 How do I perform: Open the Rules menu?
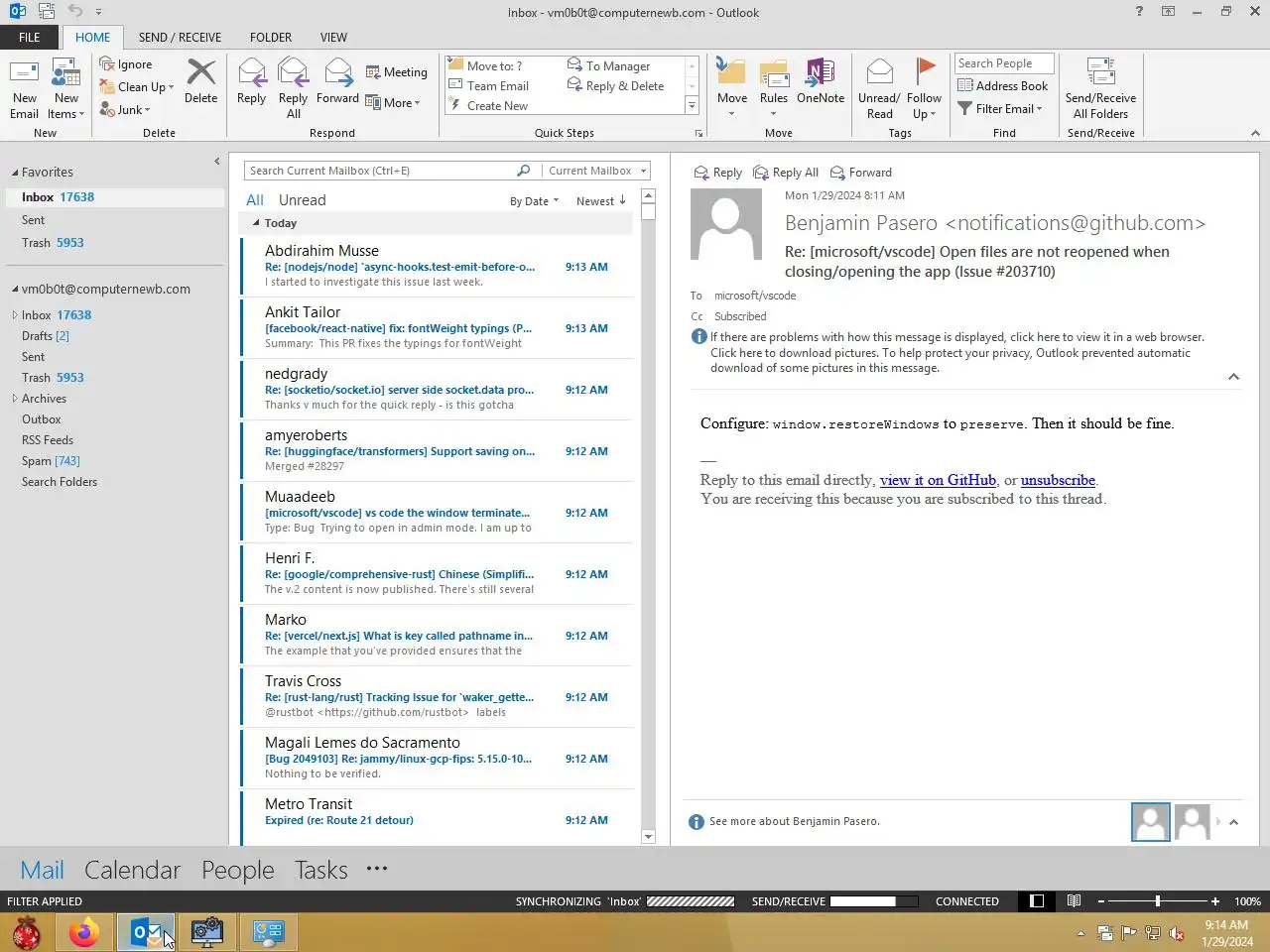773,88
